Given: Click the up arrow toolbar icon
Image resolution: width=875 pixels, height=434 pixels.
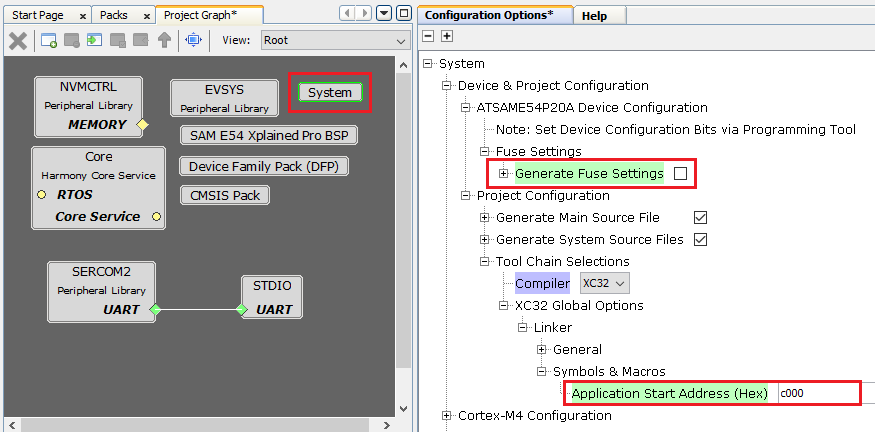Looking at the screenshot, I should (164, 40).
